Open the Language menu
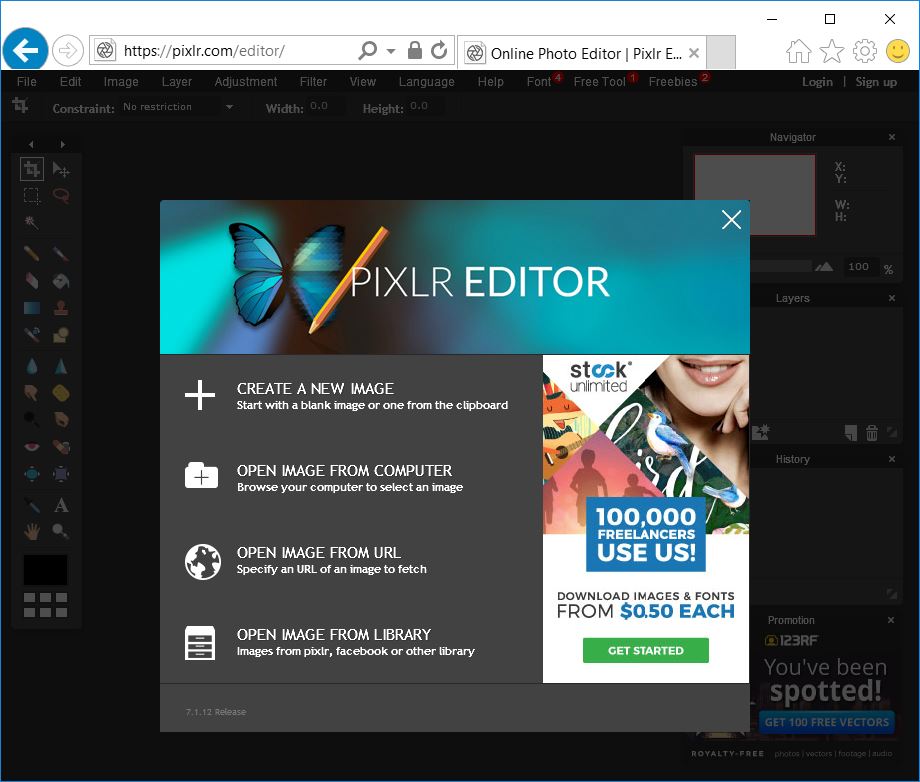920x782 pixels. coord(427,82)
